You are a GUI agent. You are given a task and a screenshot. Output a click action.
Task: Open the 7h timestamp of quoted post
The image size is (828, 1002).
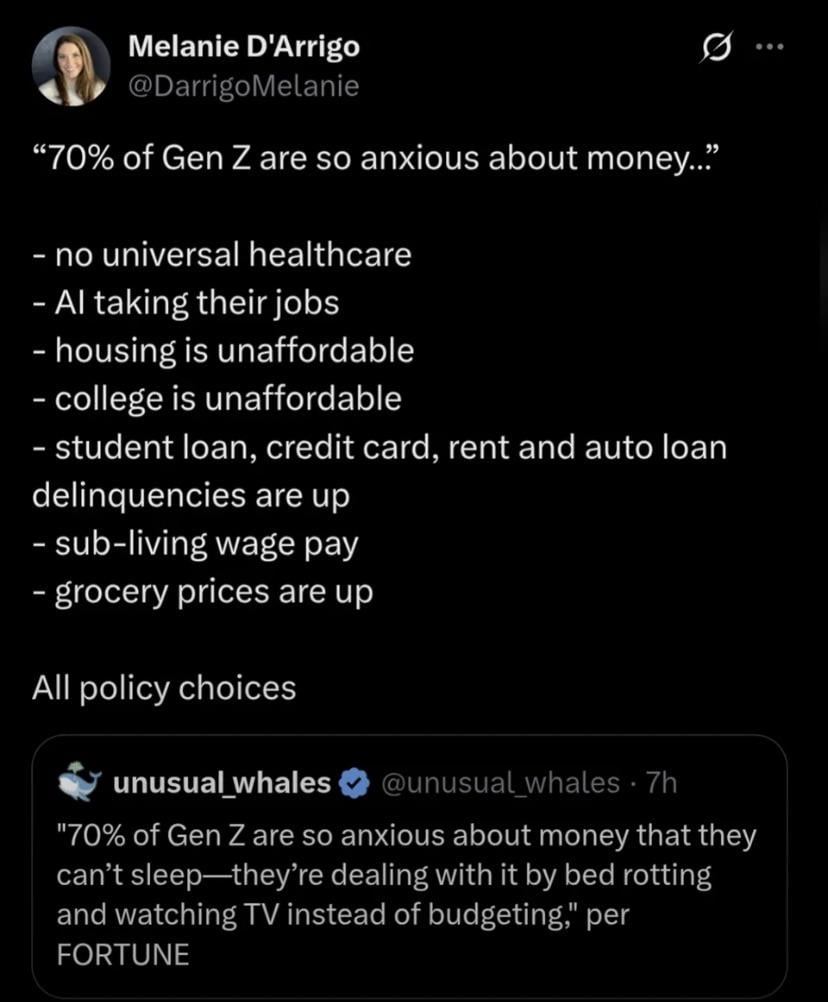(x=662, y=783)
